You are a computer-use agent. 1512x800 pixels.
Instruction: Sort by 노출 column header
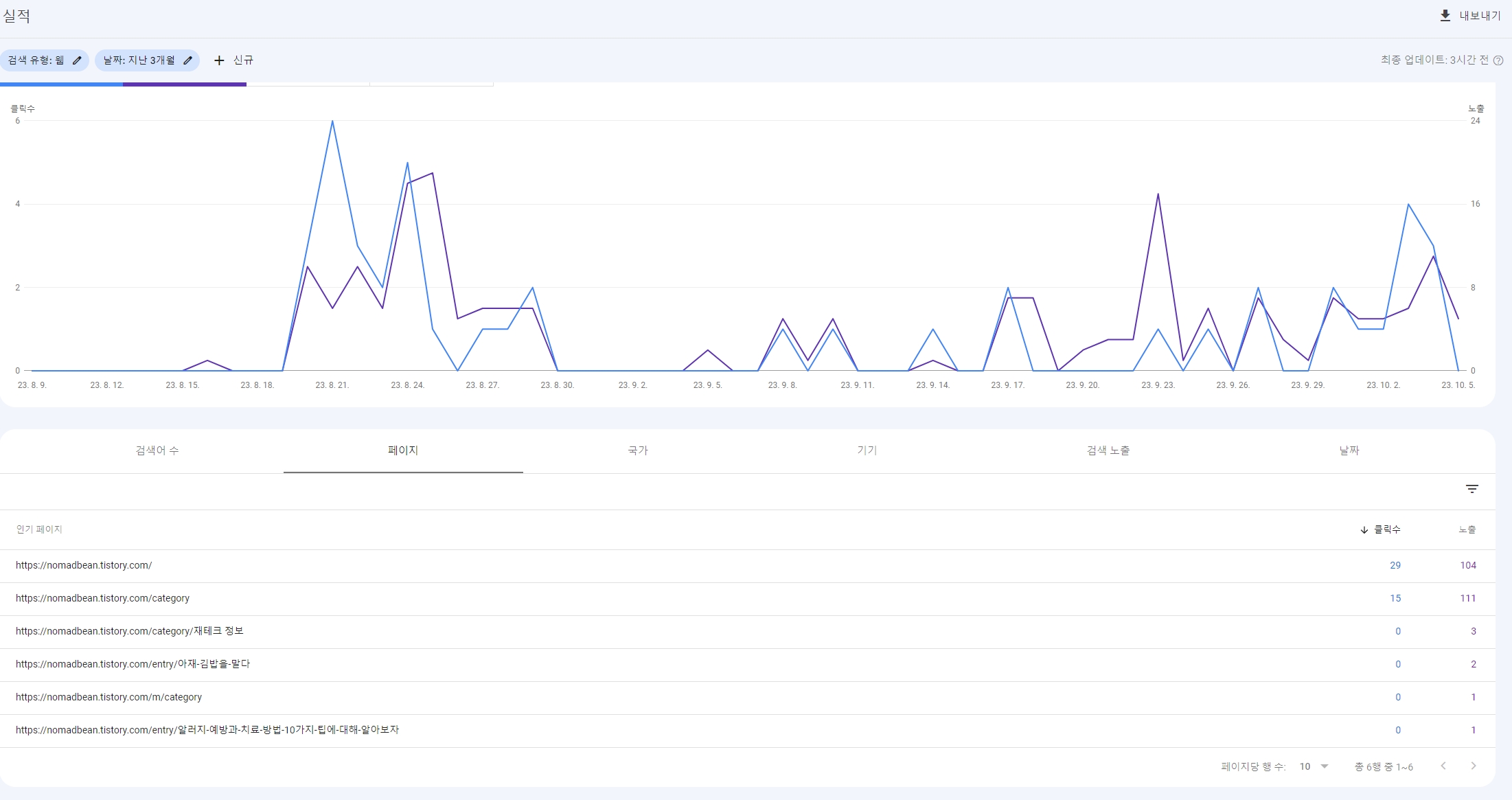click(x=1467, y=529)
